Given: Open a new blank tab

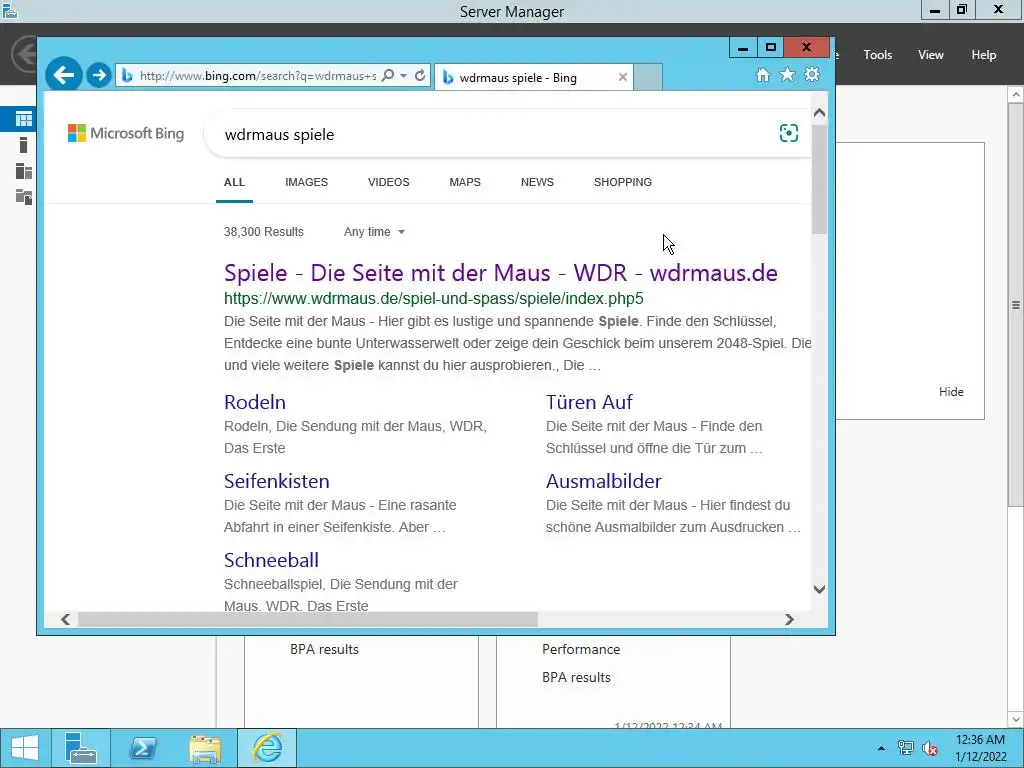Looking at the screenshot, I should pos(648,77).
